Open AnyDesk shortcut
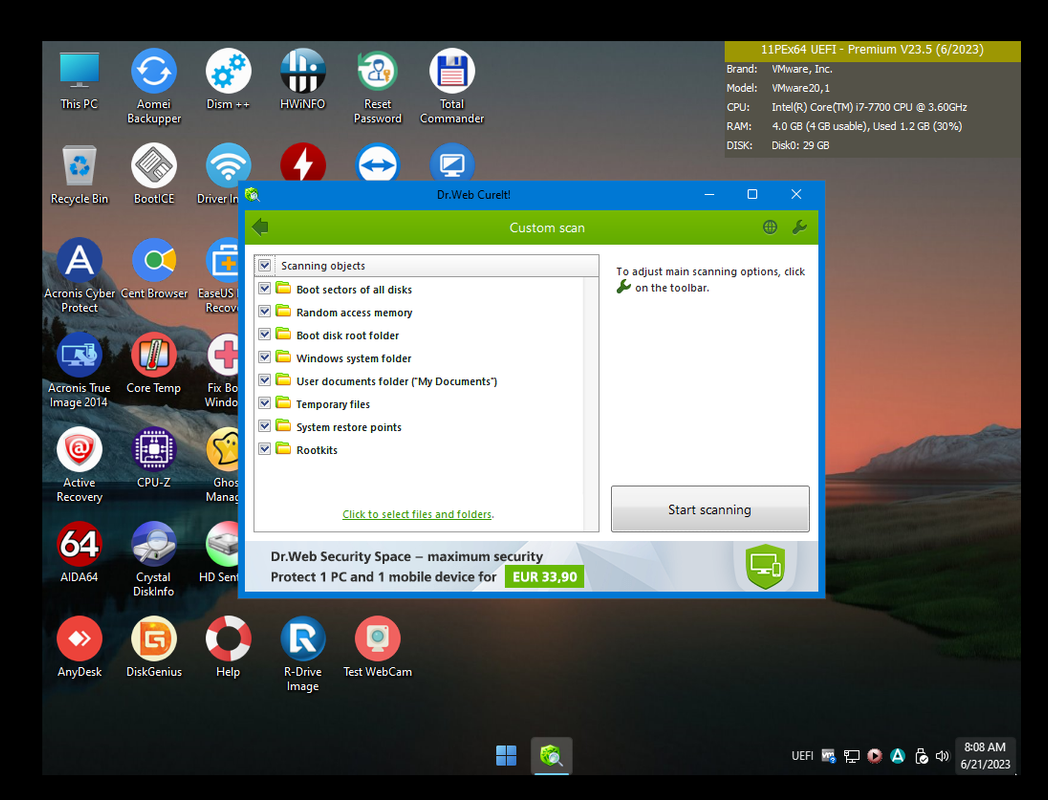Screen dimensions: 1048x800 click(x=79, y=648)
